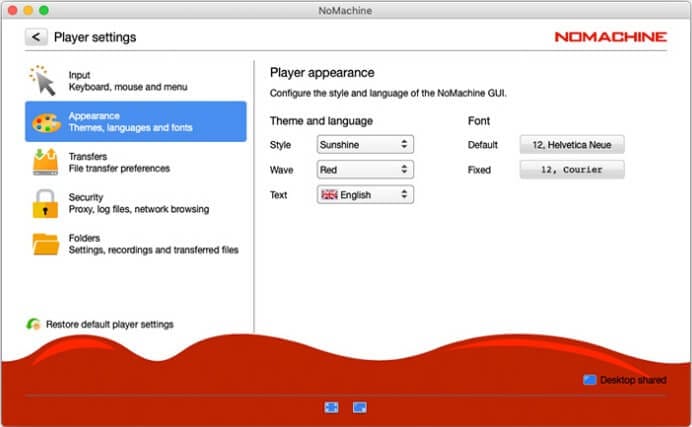Go back using the arrow button
692x427 pixels.
36,37
